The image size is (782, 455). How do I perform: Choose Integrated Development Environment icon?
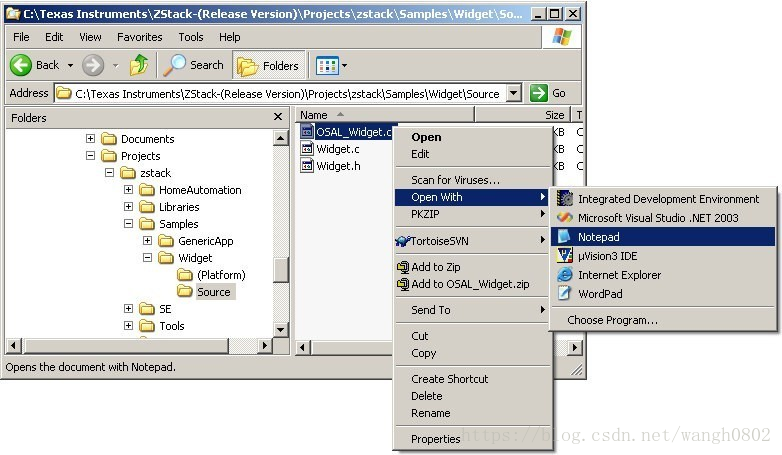coord(565,199)
